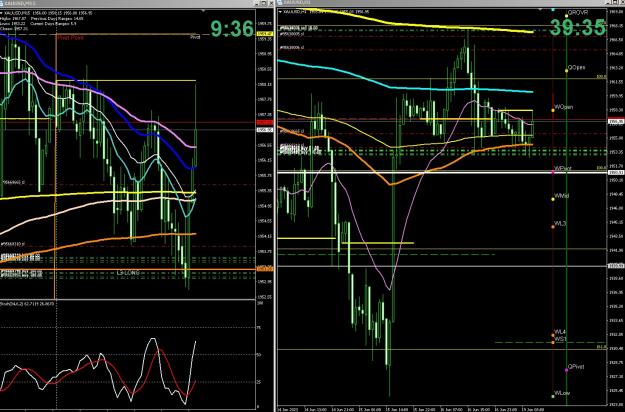This screenshot has height=412, width=625.
Task: Click the WLow green dot marker
Action: click(553, 396)
